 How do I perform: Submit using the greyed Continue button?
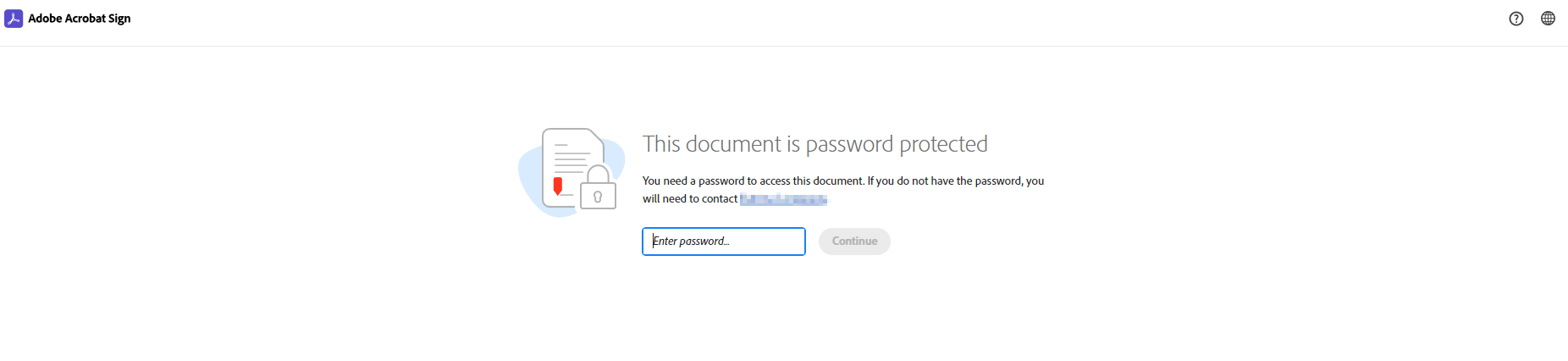[x=854, y=242]
